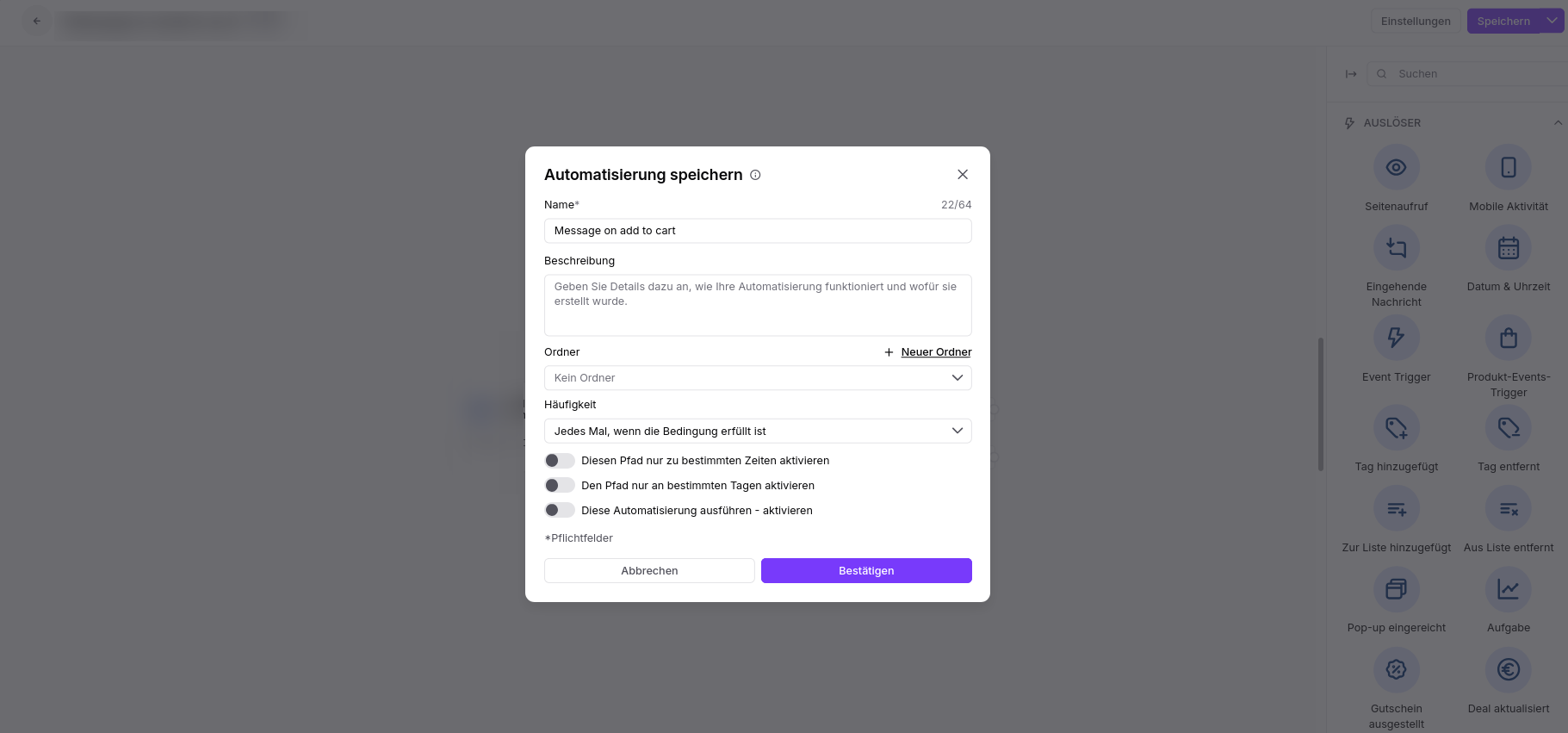Choose the Mobile Aktivität phone icon
This screenshot has width=1568, height=733.
[1508, 167]
